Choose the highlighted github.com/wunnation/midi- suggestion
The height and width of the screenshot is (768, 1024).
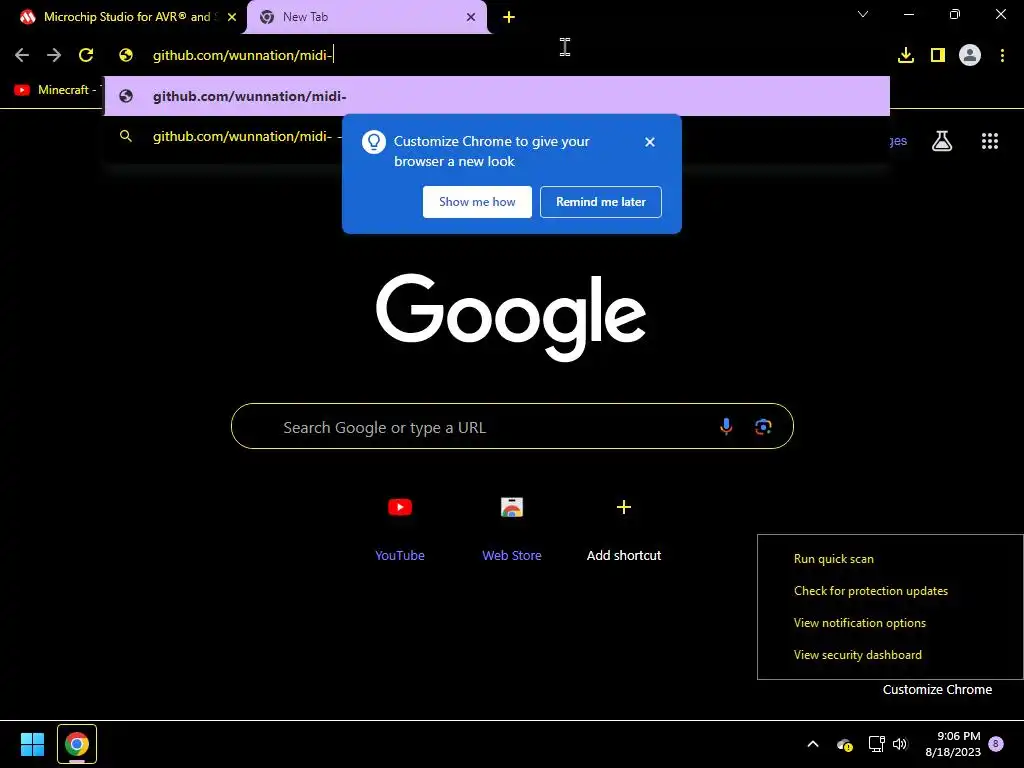(497, 96)
